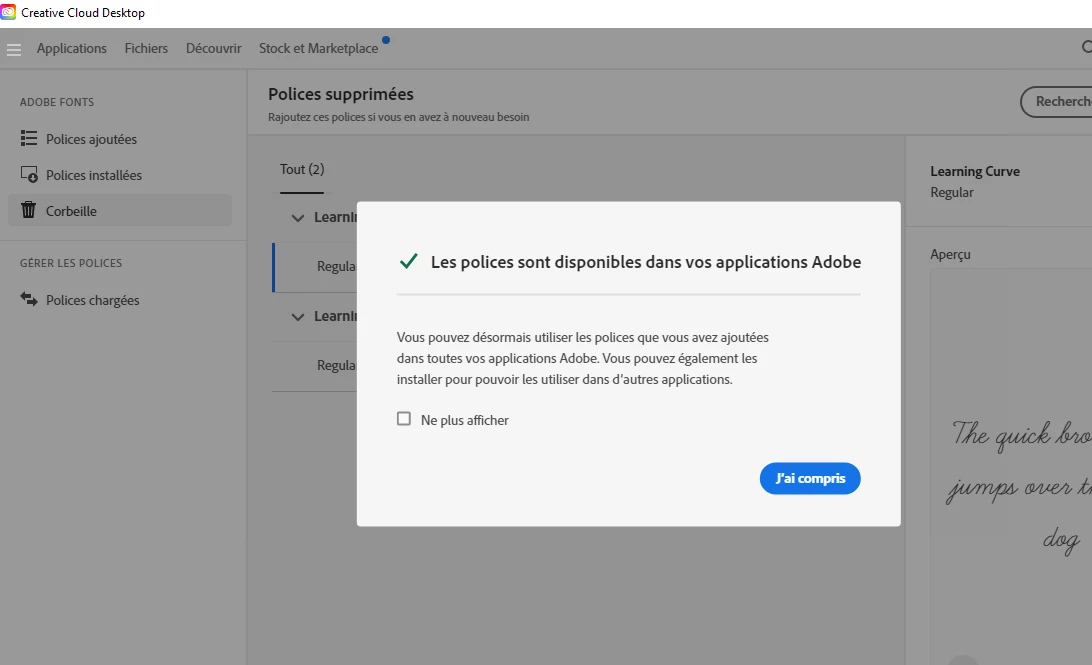The image size is (1092, 665).
Task: Click the Recherche button at top right
Action: pos(1056,102)
